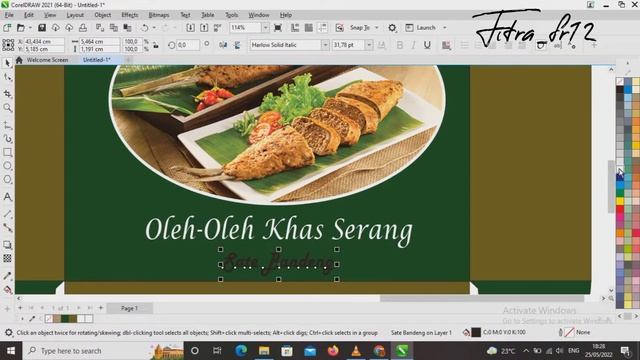Toggle Show Rulers button
Screen dimensions: 640x360
pos(295,28)
